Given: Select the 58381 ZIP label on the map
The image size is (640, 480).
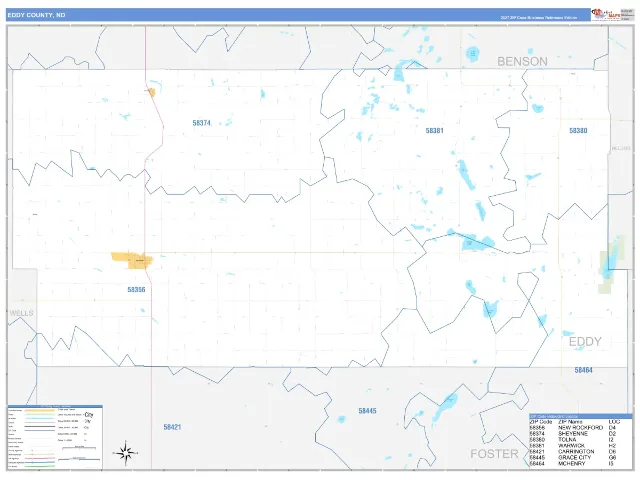Looking at the screenshot, I should point(434,131).
